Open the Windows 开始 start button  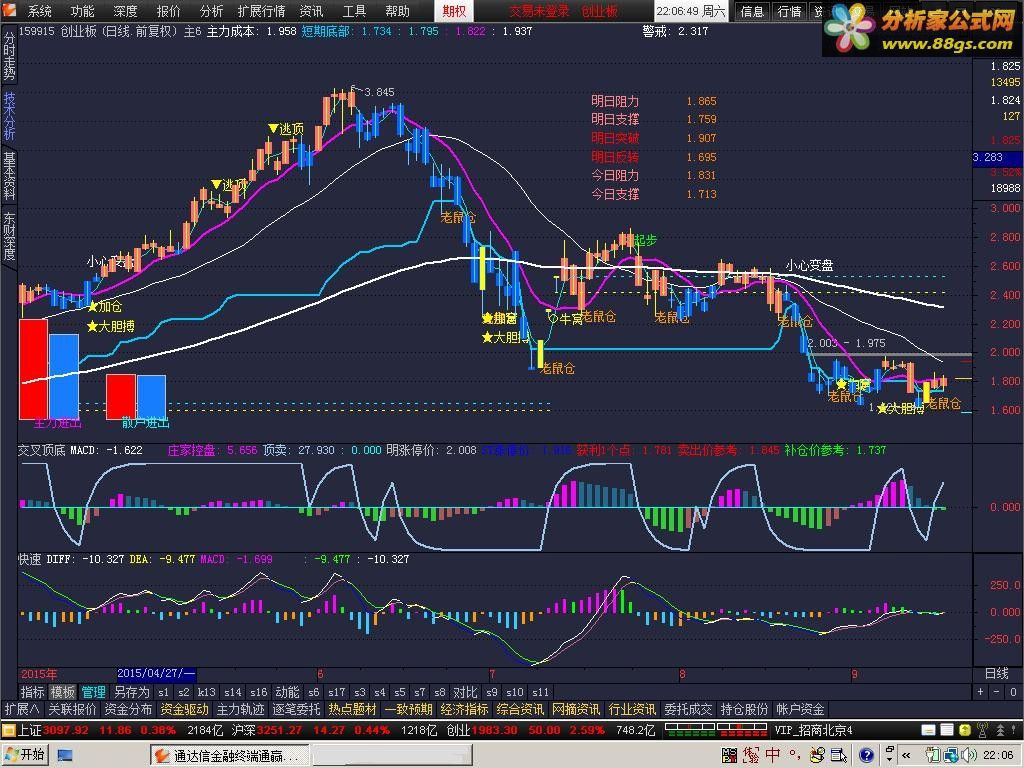coord(25,755)
